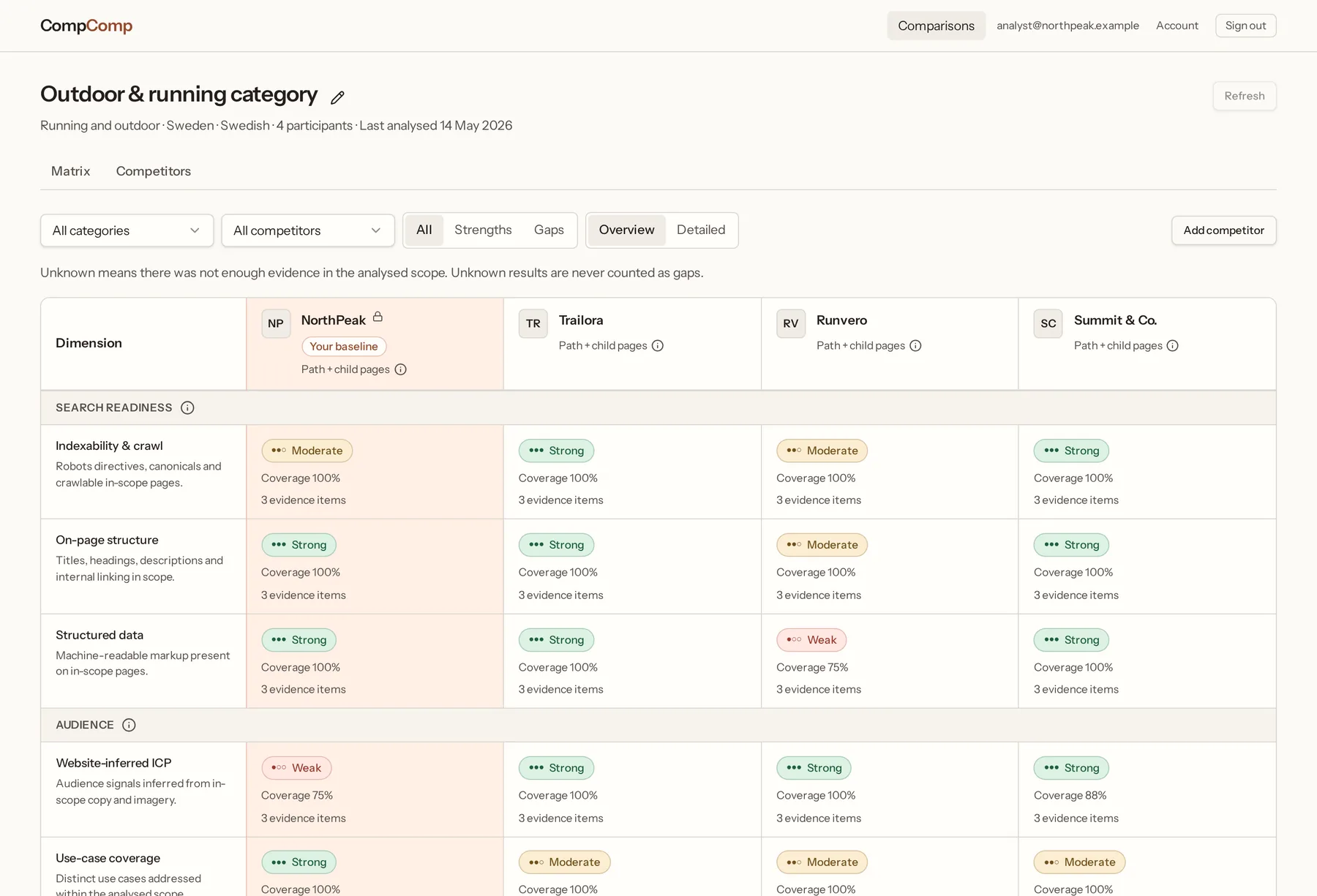Click the Trailora competitor name
This screenshot has height=896, width=1317.
[x=581, y=320]
